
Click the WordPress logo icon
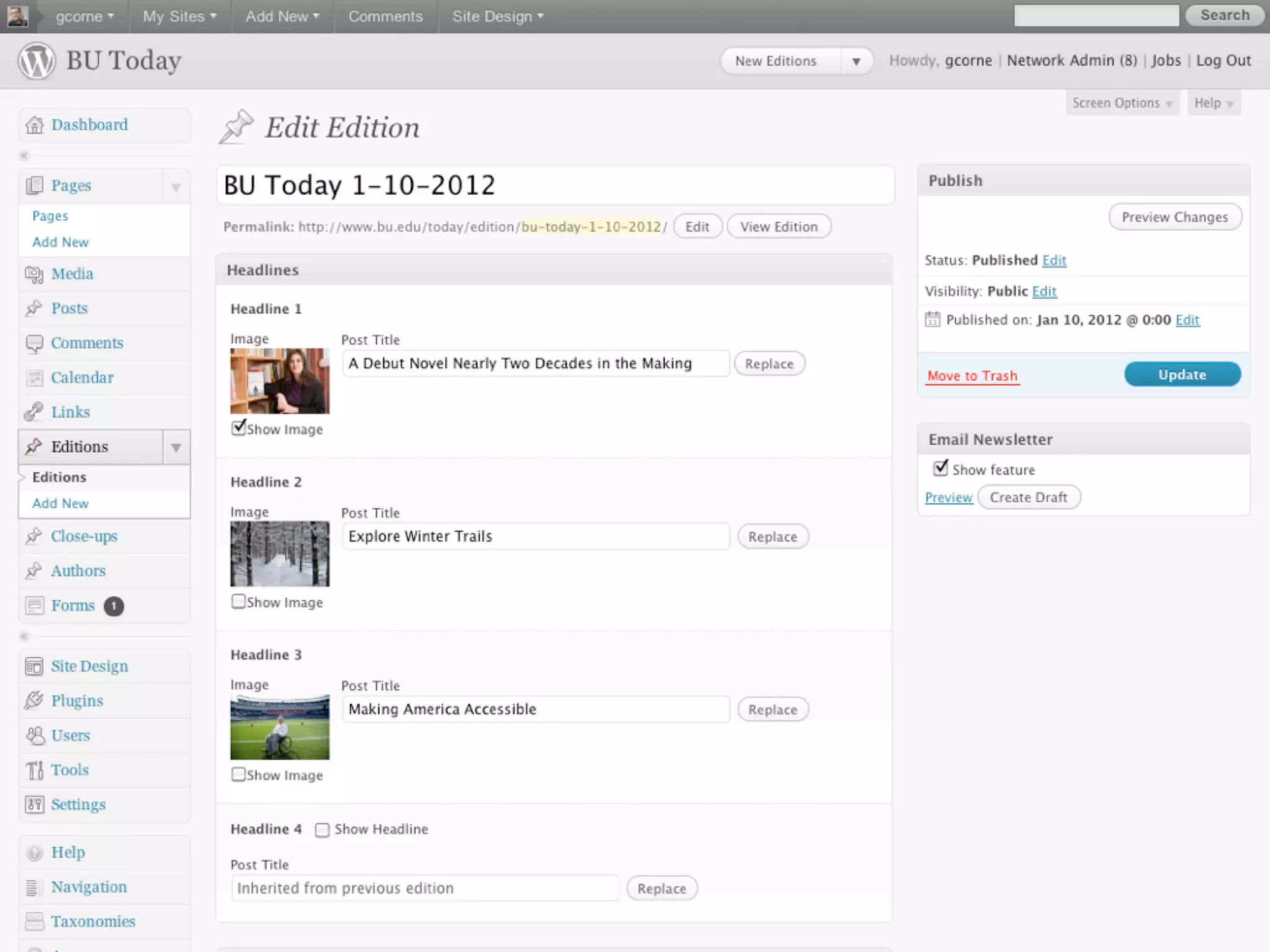tap(36, 61)
